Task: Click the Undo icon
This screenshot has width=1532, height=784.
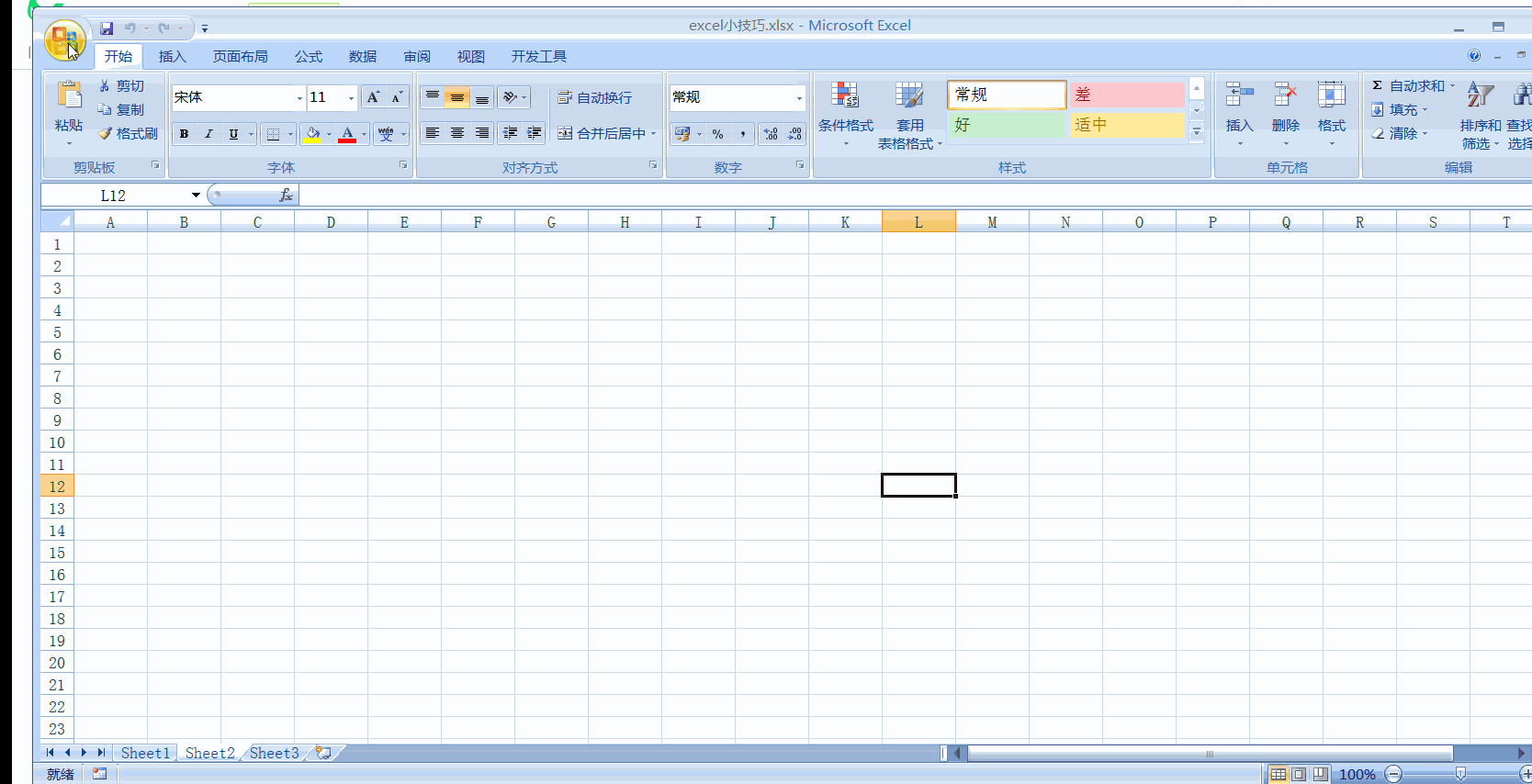Action: point(130,28)
